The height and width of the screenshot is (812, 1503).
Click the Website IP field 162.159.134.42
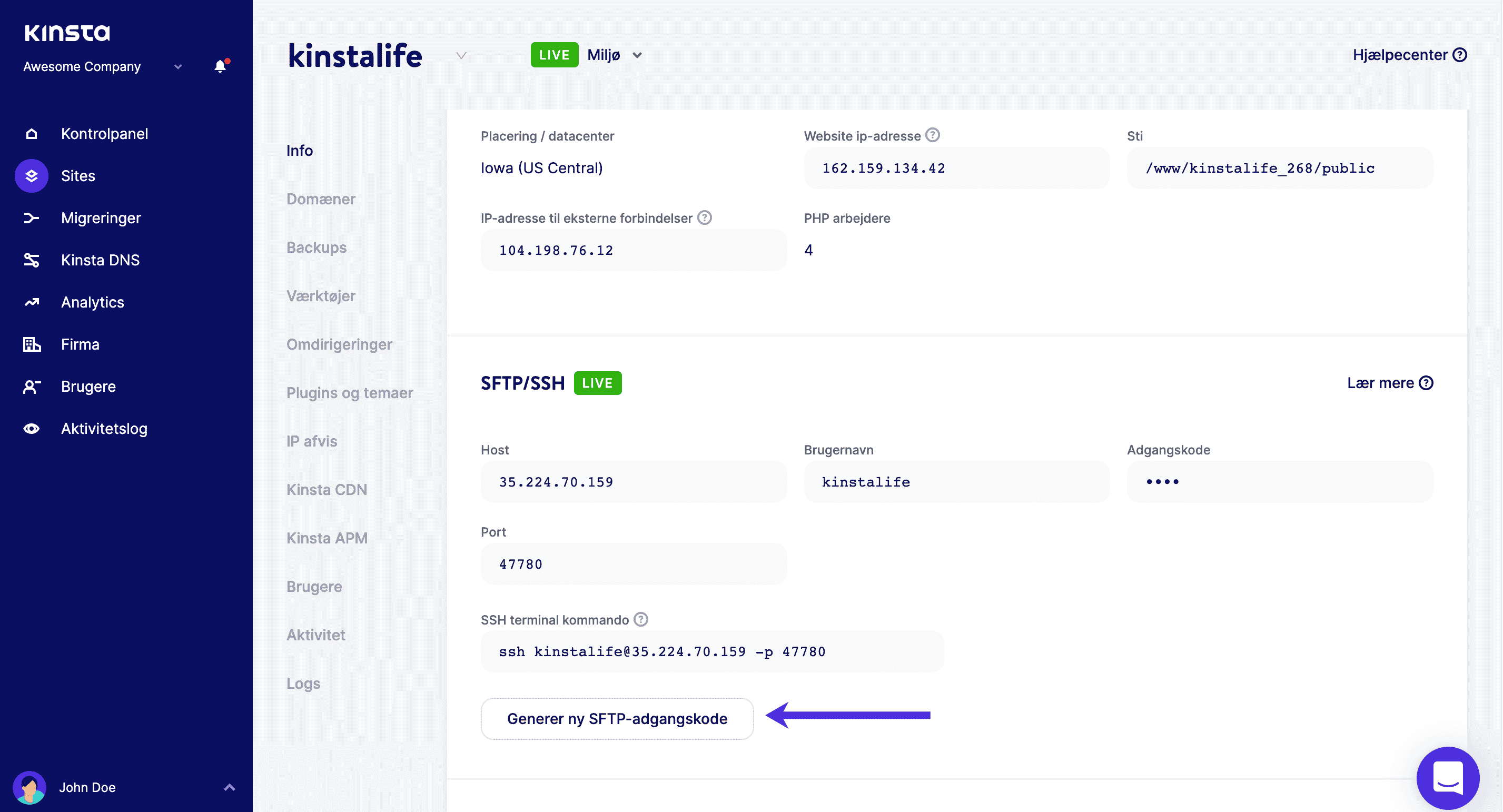click(x=957, y=168)
